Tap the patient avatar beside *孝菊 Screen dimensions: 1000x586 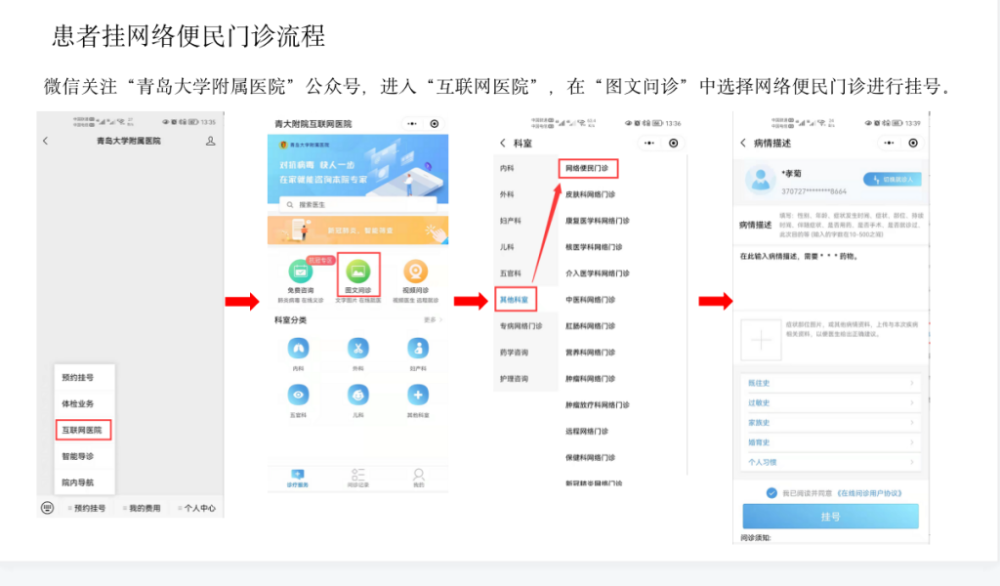click(x=760, y=179)
